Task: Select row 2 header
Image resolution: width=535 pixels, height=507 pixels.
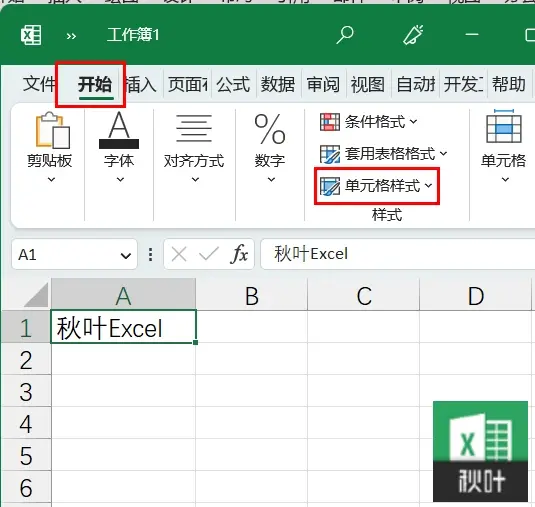Action: pos(26,360)
